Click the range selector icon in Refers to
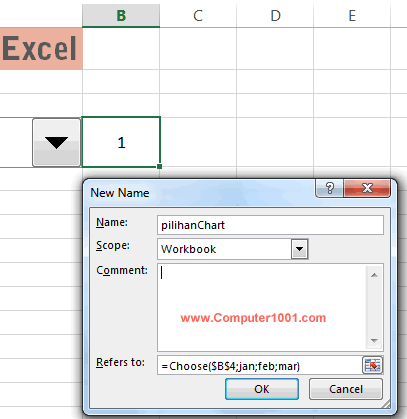 (x=373, y=365)
